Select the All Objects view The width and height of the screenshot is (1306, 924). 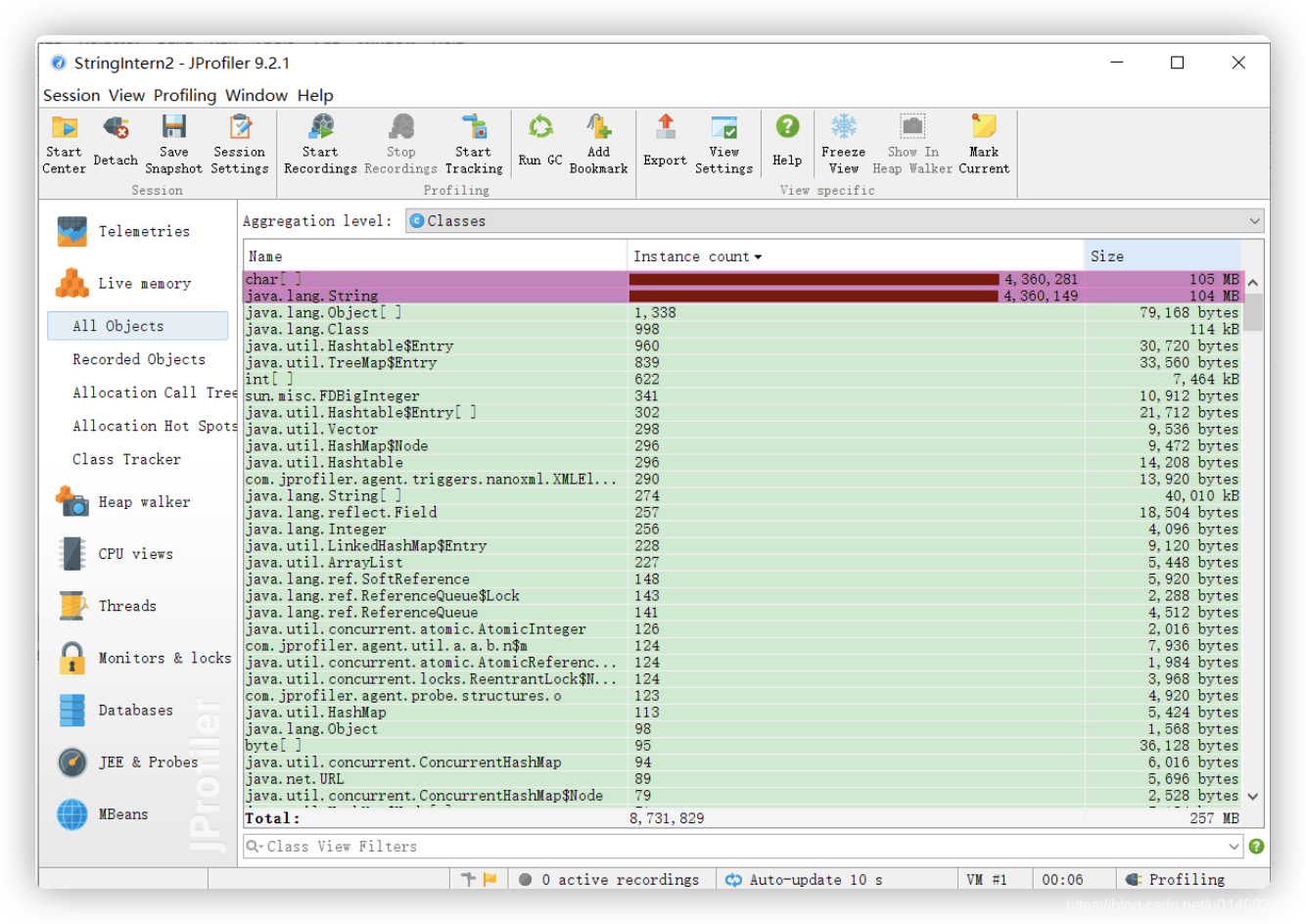click(137, 326)
